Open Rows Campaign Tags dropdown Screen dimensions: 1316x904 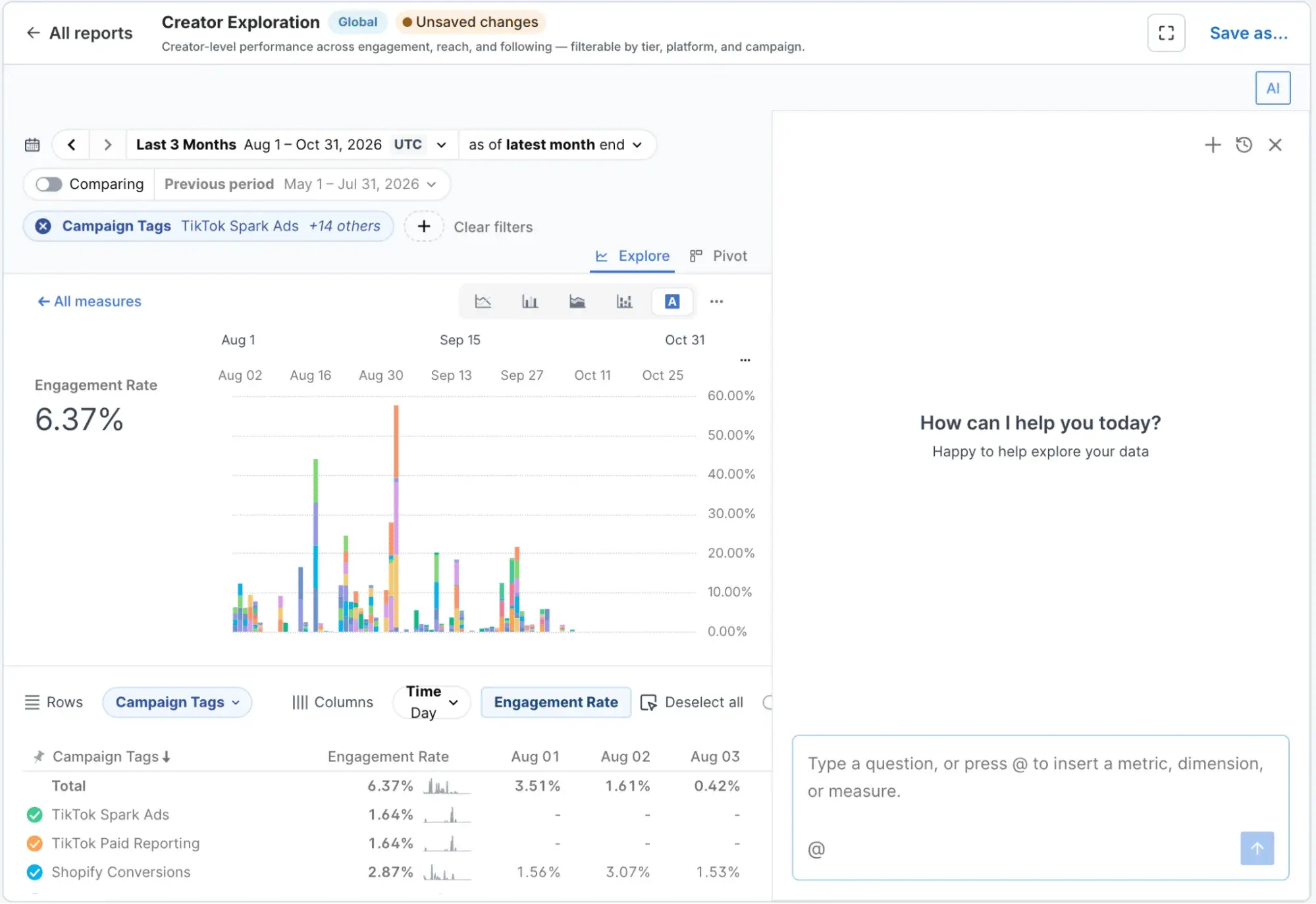click(177, 703)
